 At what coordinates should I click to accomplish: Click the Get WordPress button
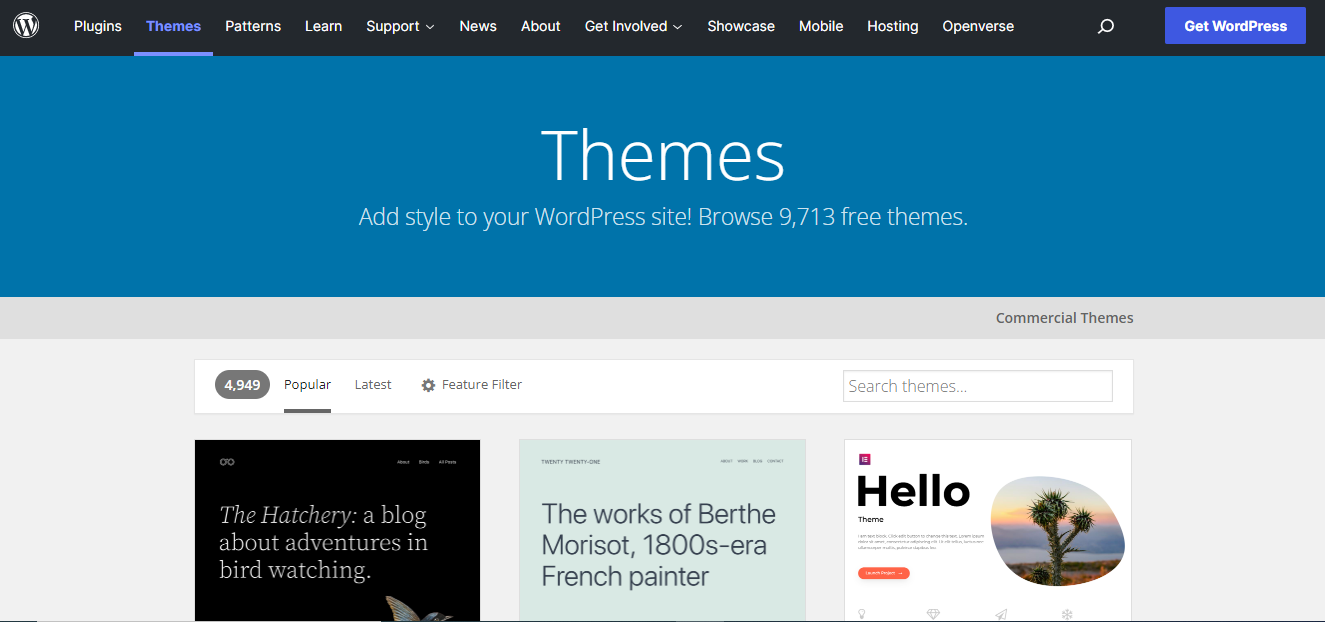point(1235,26)
